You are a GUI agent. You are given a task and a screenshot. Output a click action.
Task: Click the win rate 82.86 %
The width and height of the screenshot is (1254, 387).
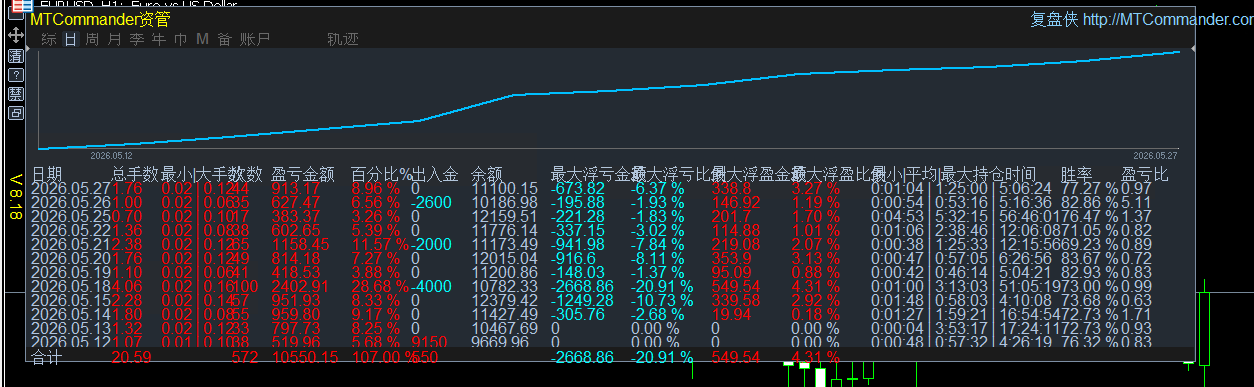pyautogui.click(x=1090, y=202)
